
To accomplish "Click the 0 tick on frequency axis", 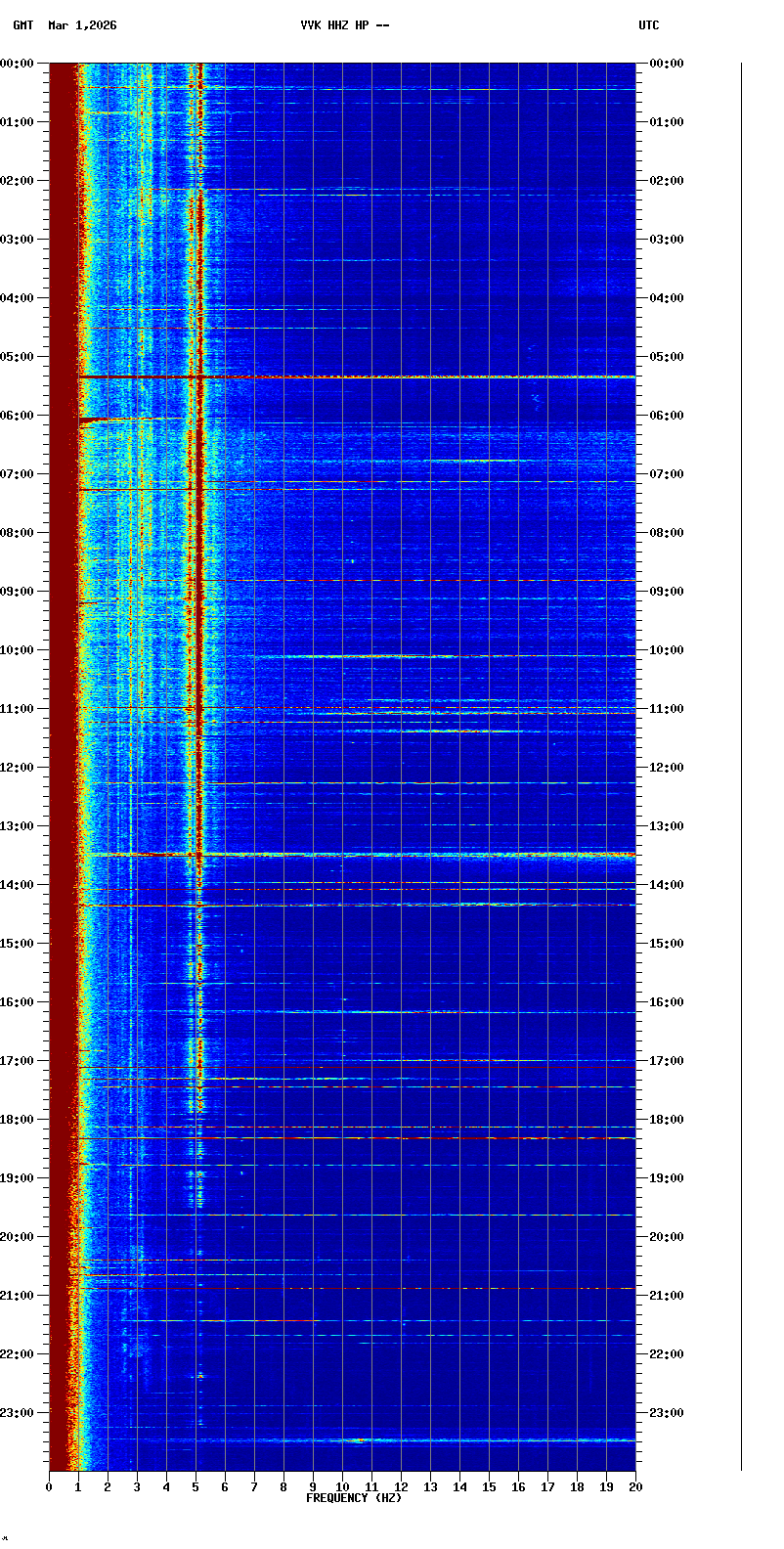I will coord(49,1487).
